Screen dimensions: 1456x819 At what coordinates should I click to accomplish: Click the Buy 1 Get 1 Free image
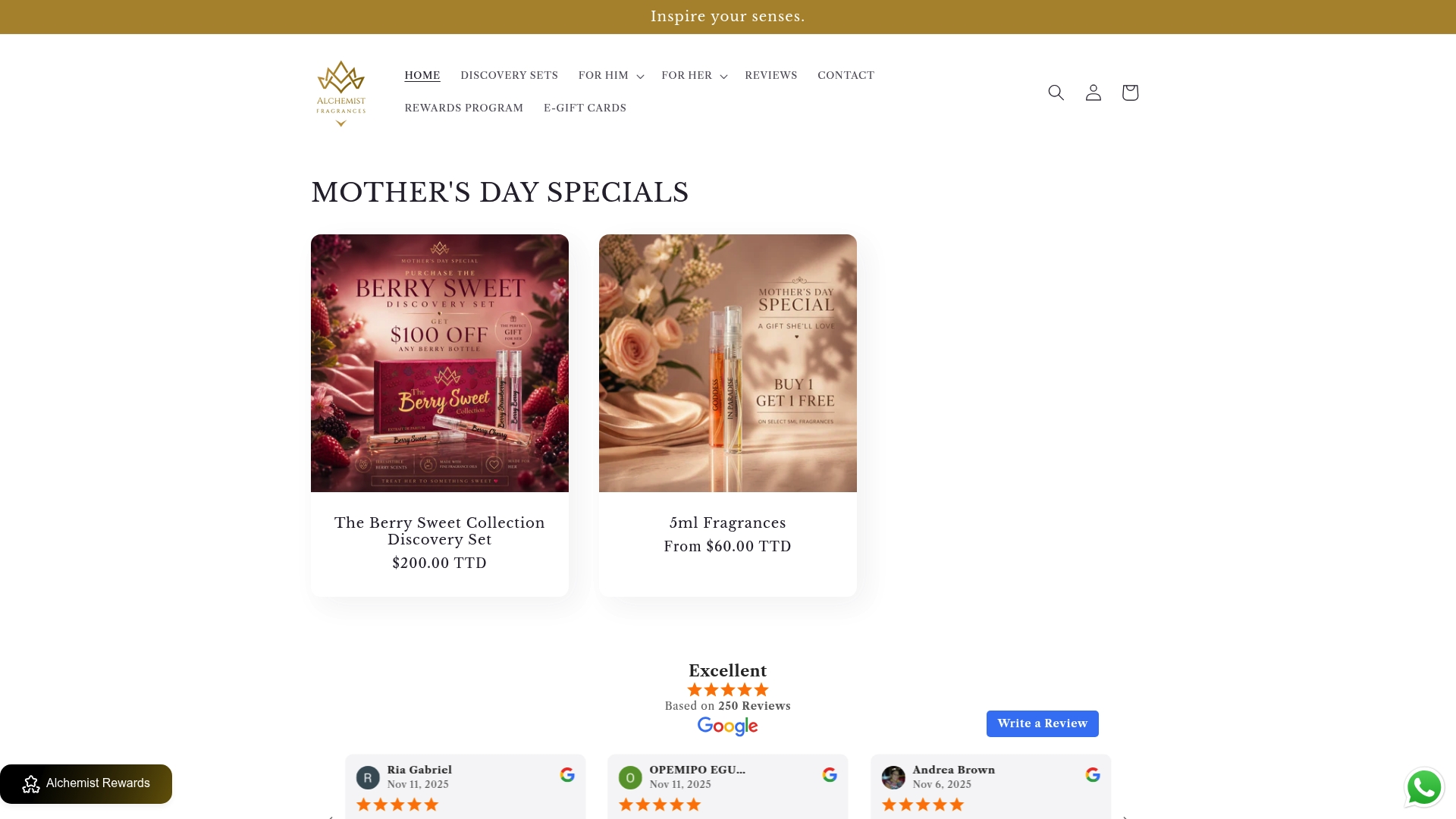pos(728,363)
